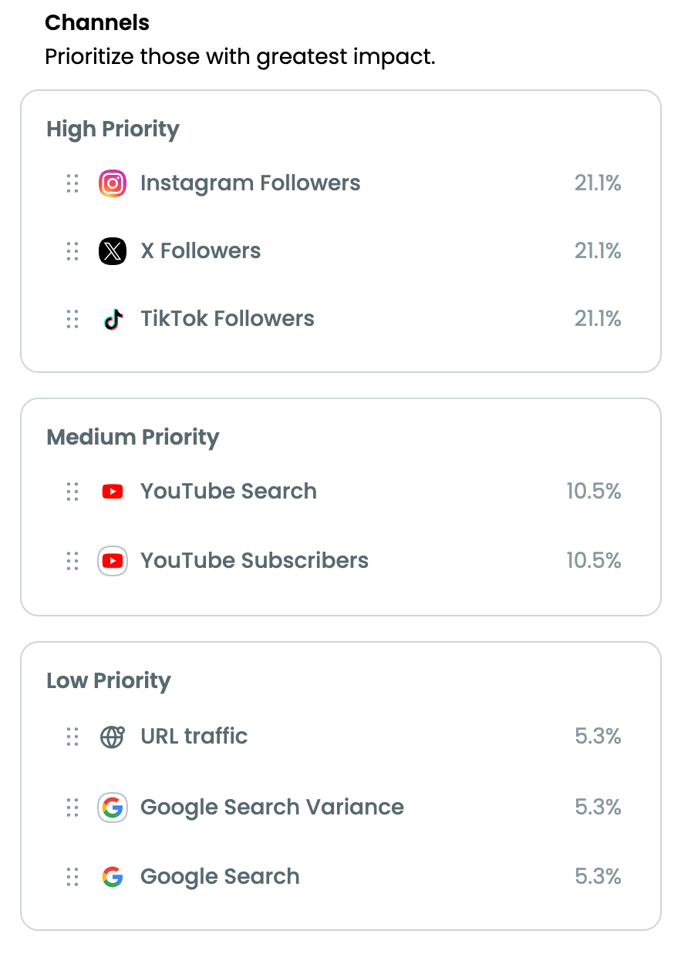Click the X logo icon
Image resolution: width=688 pixels, height=957 pixels.
coord(112,251)
